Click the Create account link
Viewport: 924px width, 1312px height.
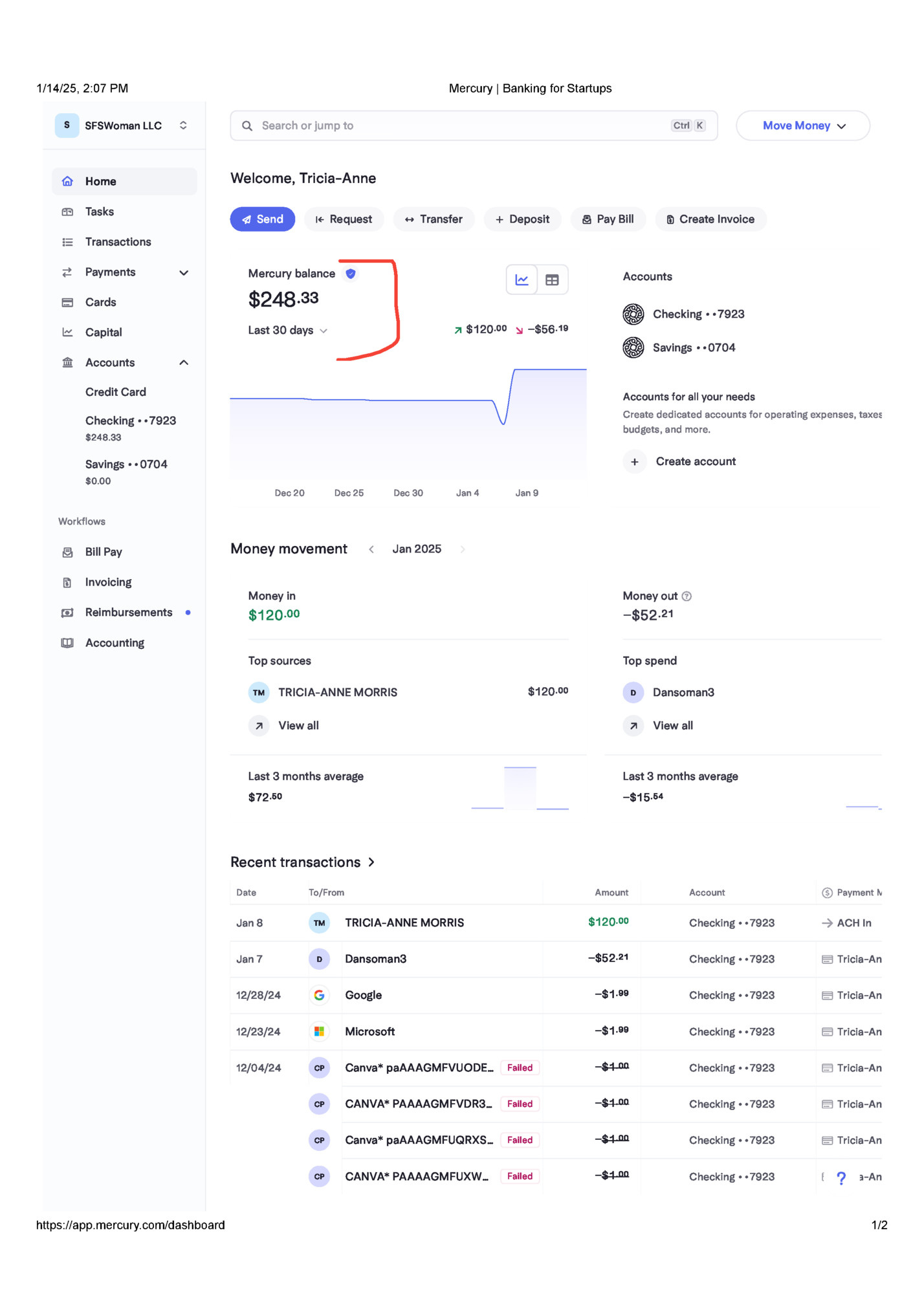tap(696, 461)
